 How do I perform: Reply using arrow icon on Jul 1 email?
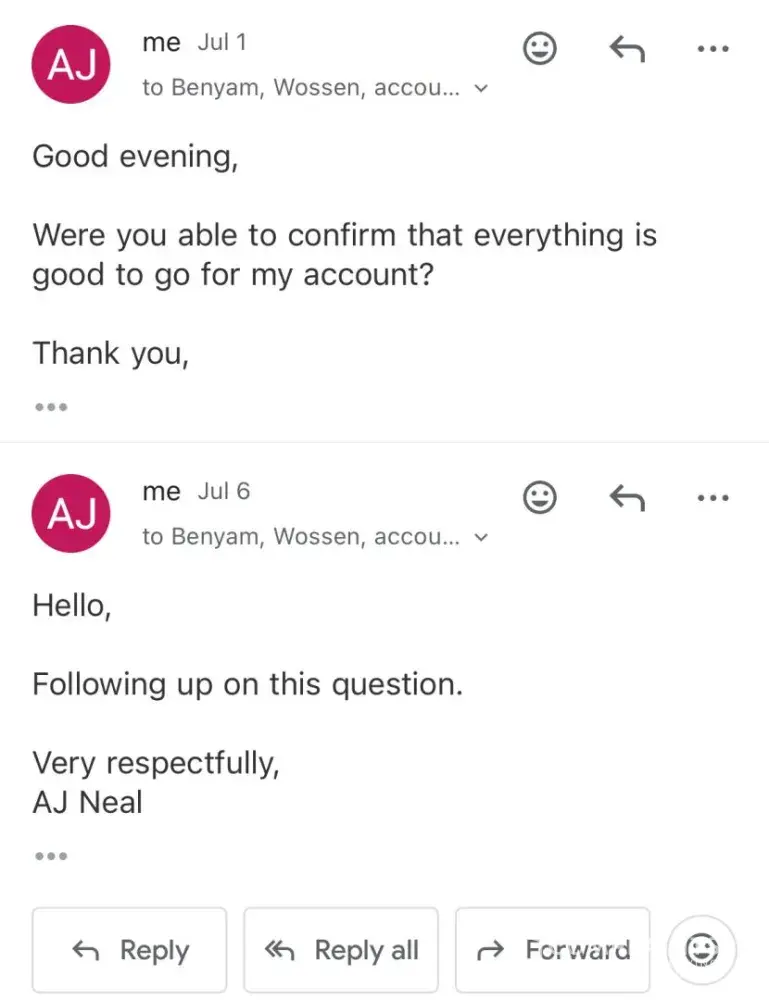(x=627, y=48)
